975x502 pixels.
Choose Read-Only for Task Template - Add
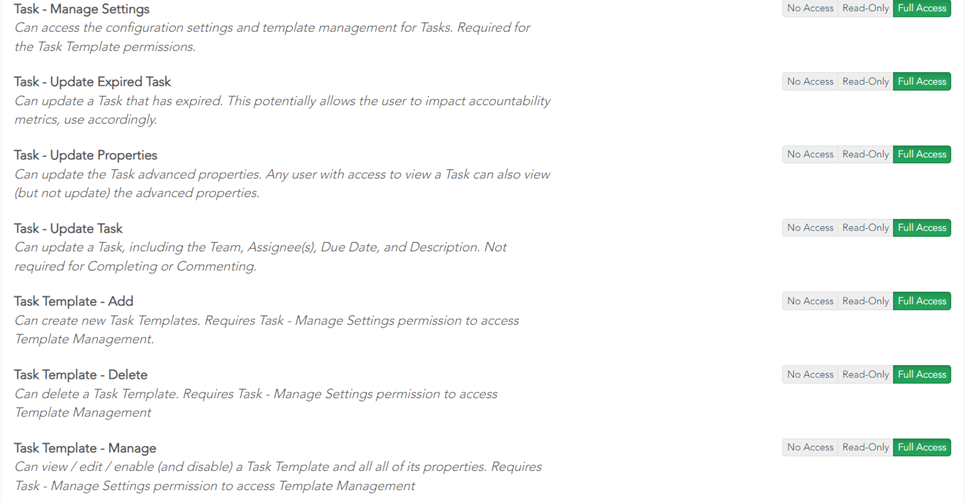(865, 301)
